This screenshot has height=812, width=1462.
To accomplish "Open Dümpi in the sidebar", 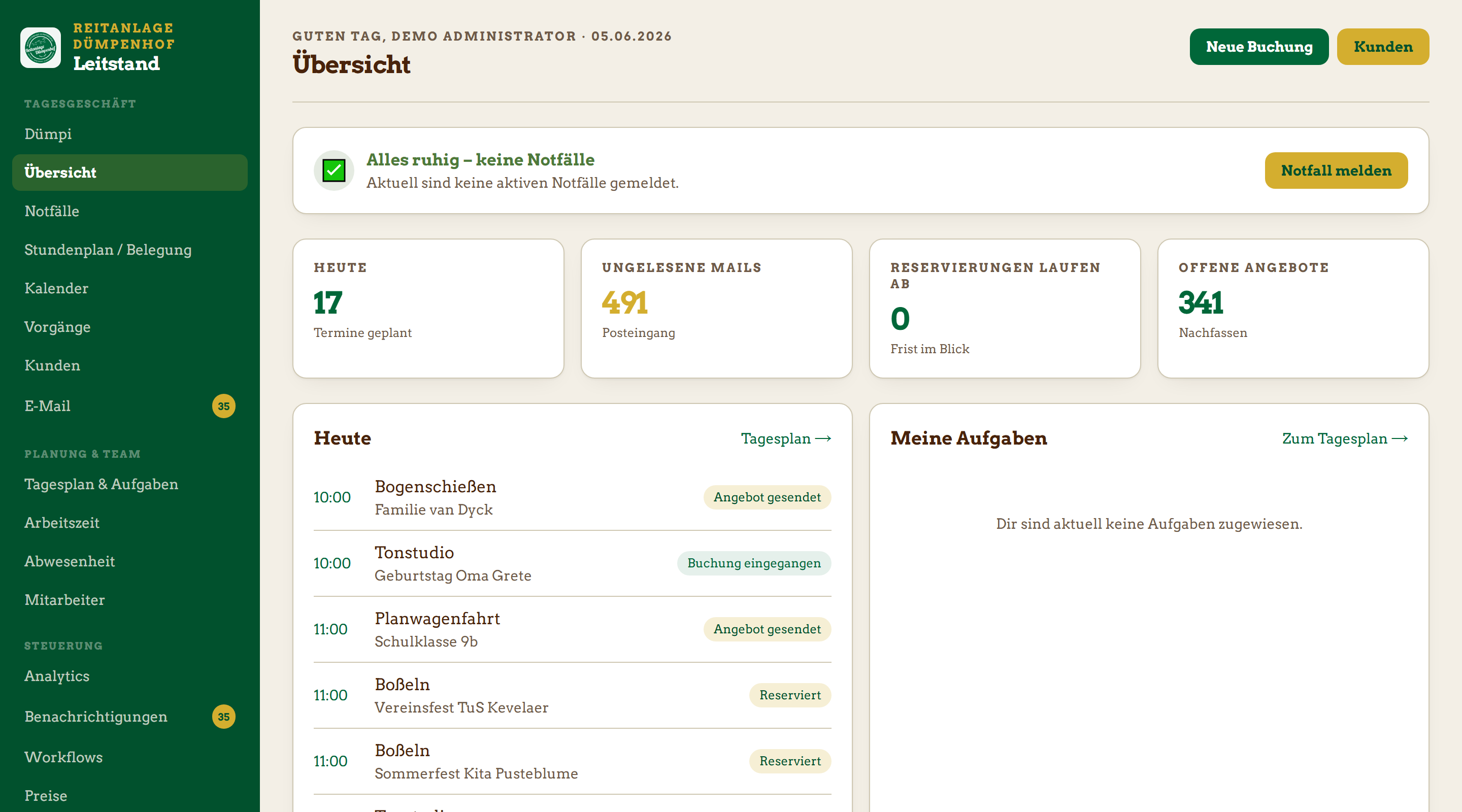I will tap(129, 134).
